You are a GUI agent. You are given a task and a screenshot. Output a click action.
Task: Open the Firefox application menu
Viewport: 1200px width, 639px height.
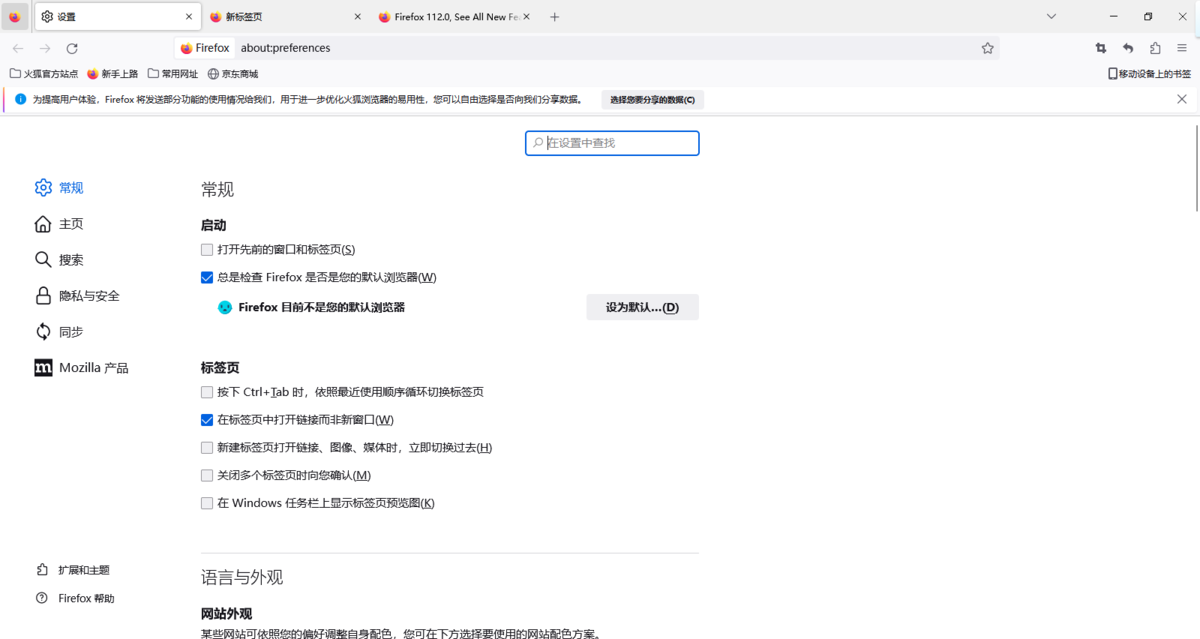coord(1182,48)
